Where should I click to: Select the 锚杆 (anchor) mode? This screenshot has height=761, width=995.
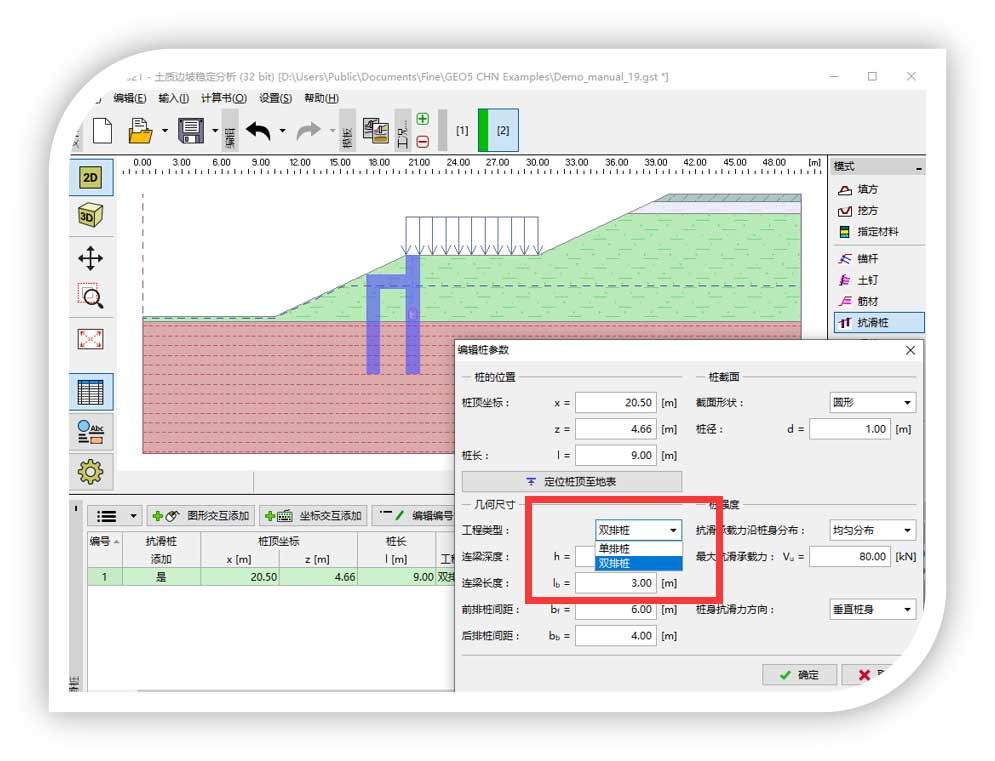click(x=866, y=259)
